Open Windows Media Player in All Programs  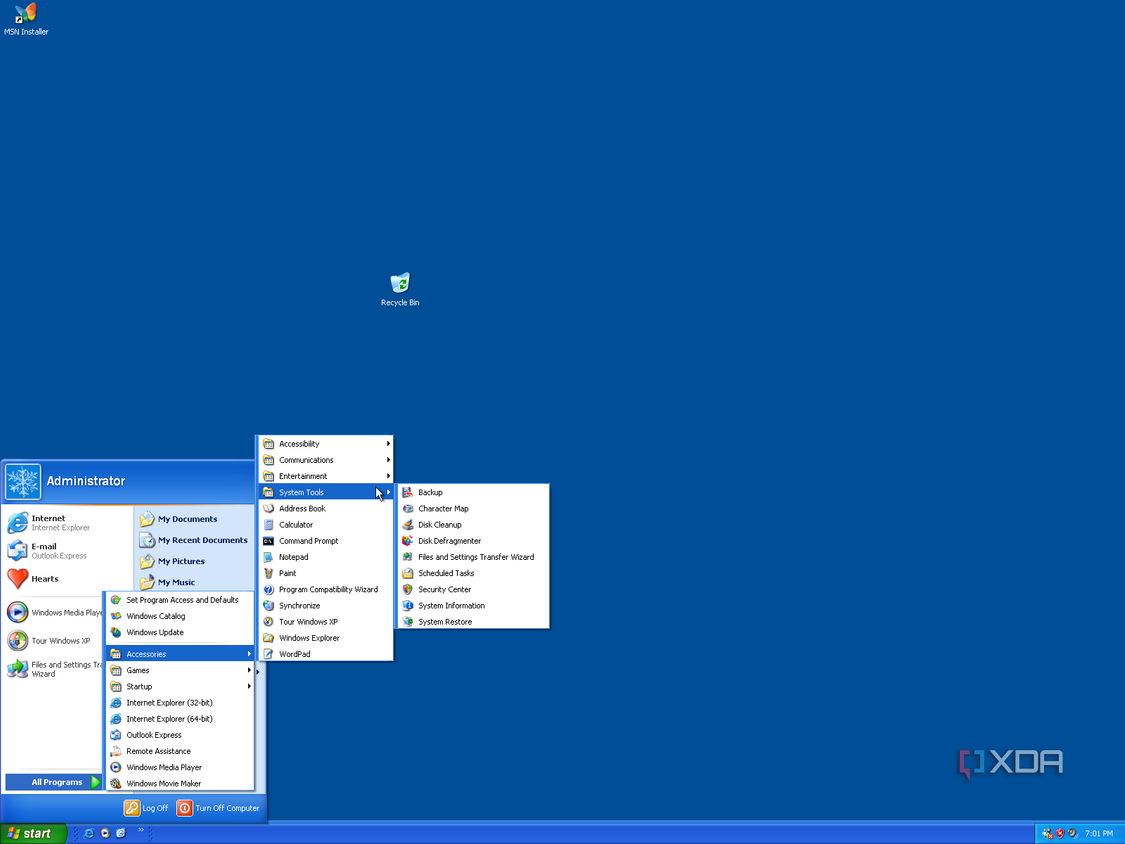[x=180, y=767]
